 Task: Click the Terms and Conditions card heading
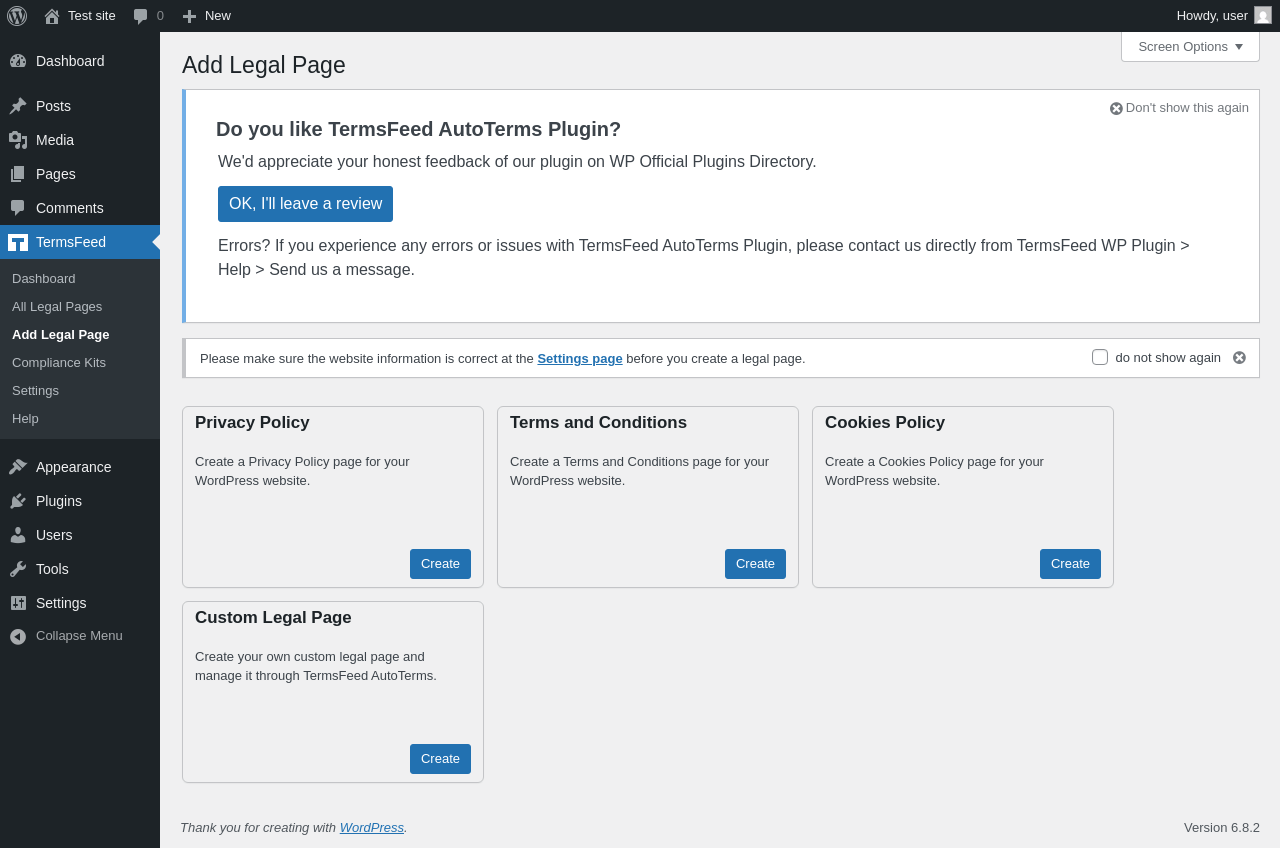click(598, 423)
